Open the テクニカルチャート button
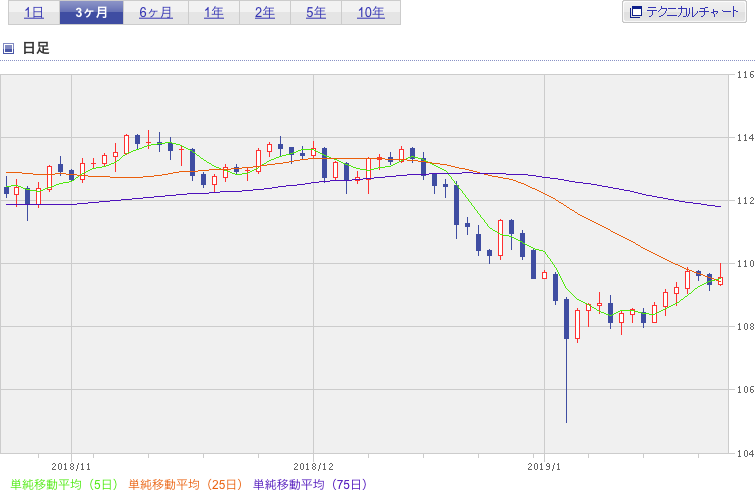Screen dimensions: 755x493 684,12
